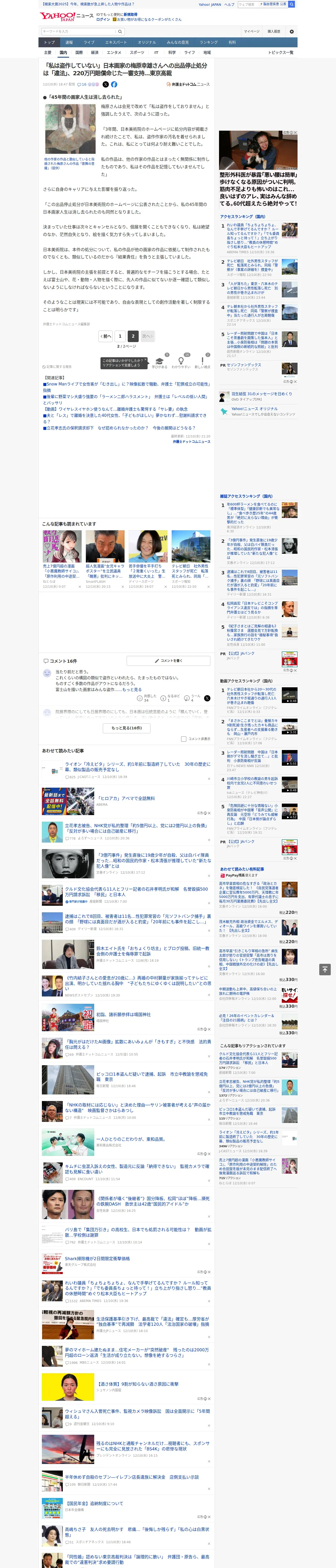The image size is (336, 1568).
Task: Open the 弁護士ドットコムニュース publisher logo
Action: [188, 85]
